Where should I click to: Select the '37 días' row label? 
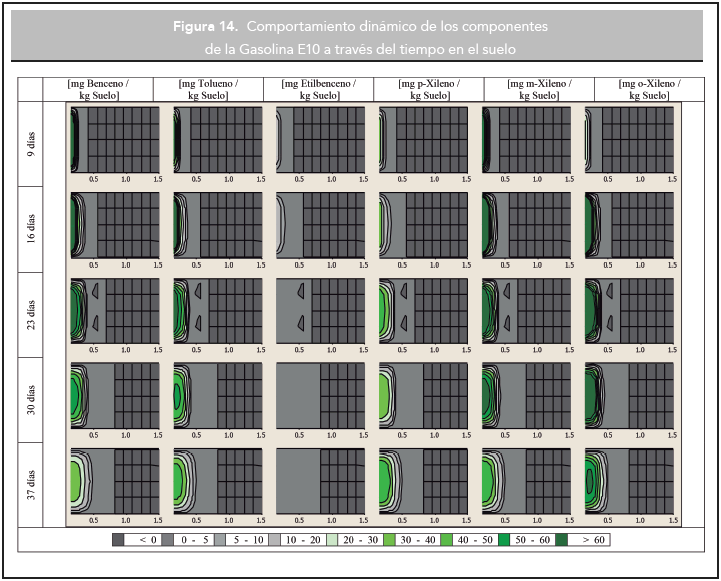(31, 484)
